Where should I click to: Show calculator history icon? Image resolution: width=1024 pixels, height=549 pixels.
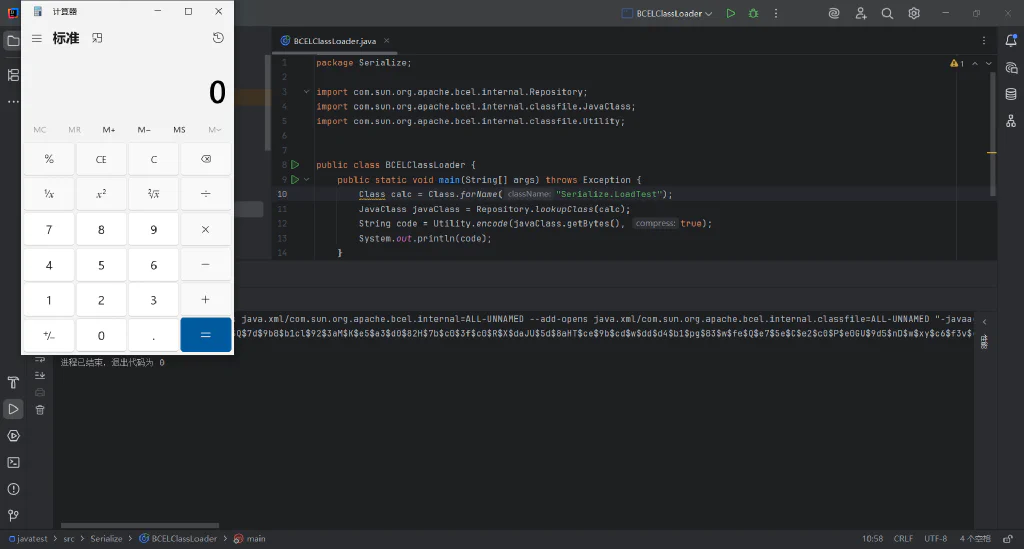[x=218, y=38]
